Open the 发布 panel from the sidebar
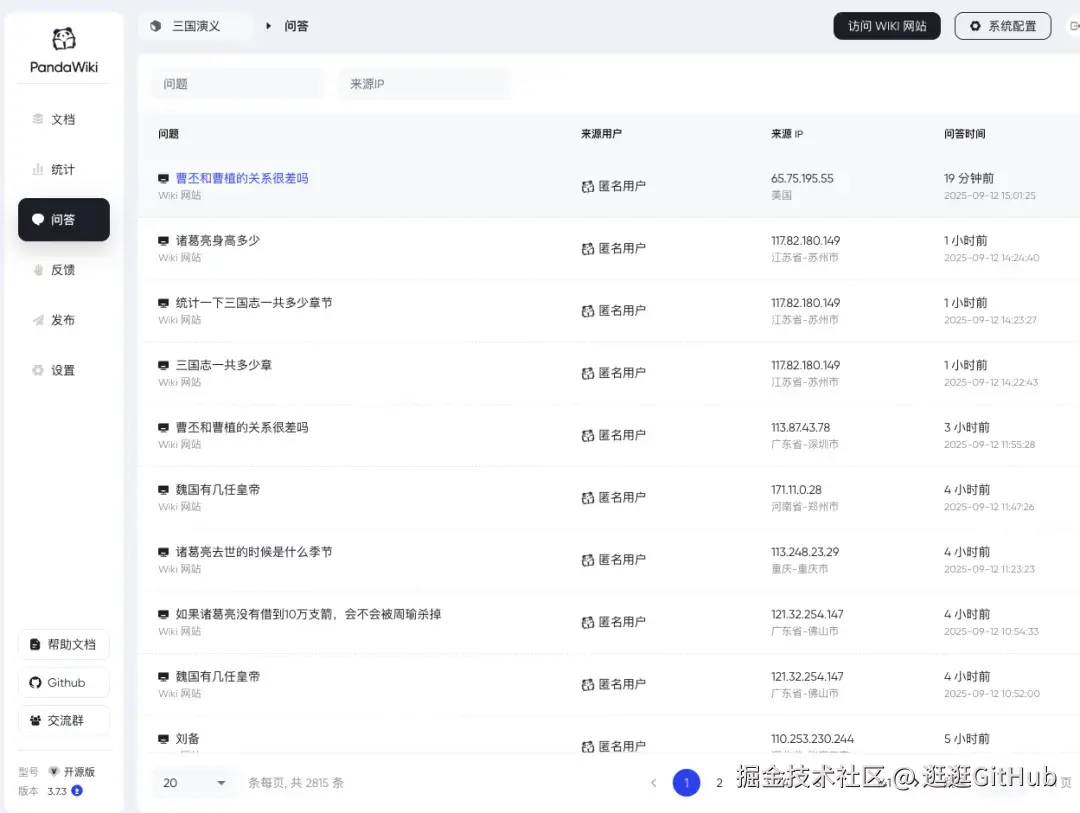1080x813 pixels. tap(63, 320)
